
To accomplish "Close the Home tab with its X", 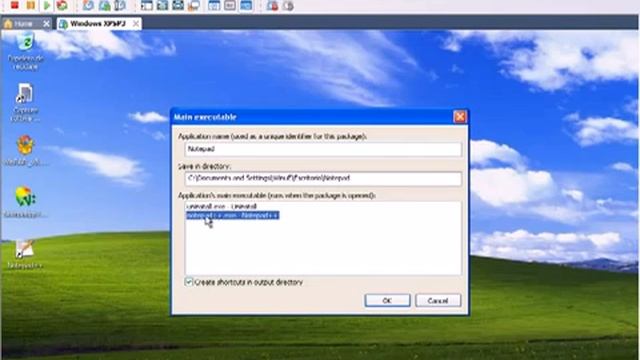I will coord(46,24).
